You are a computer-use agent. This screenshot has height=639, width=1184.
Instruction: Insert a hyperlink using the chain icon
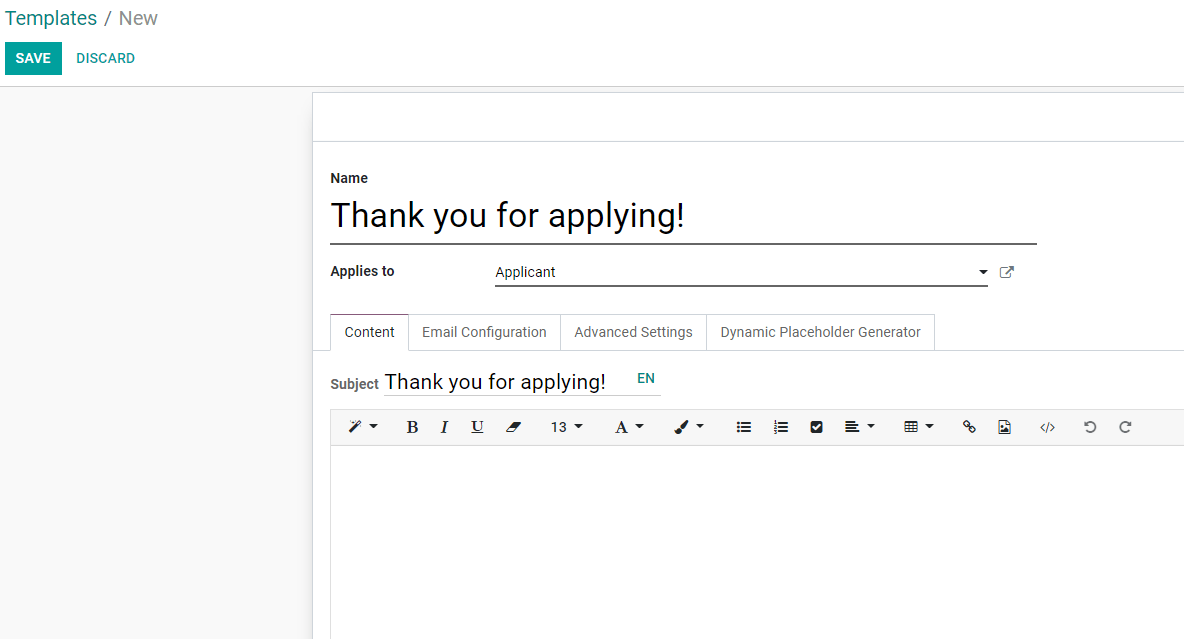click(968, 427)
